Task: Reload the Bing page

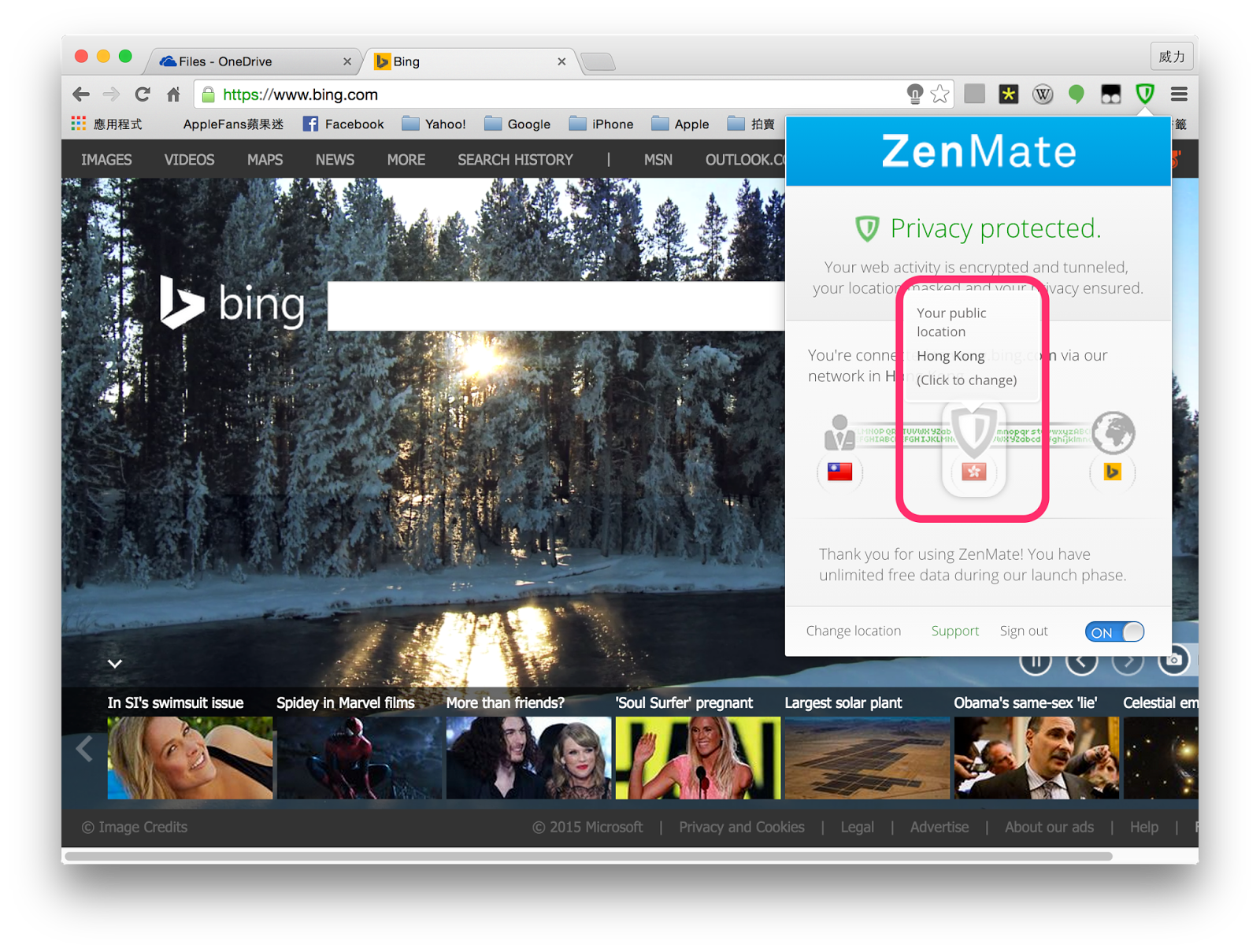Action: pyautogui.click(x=143, y=94)
